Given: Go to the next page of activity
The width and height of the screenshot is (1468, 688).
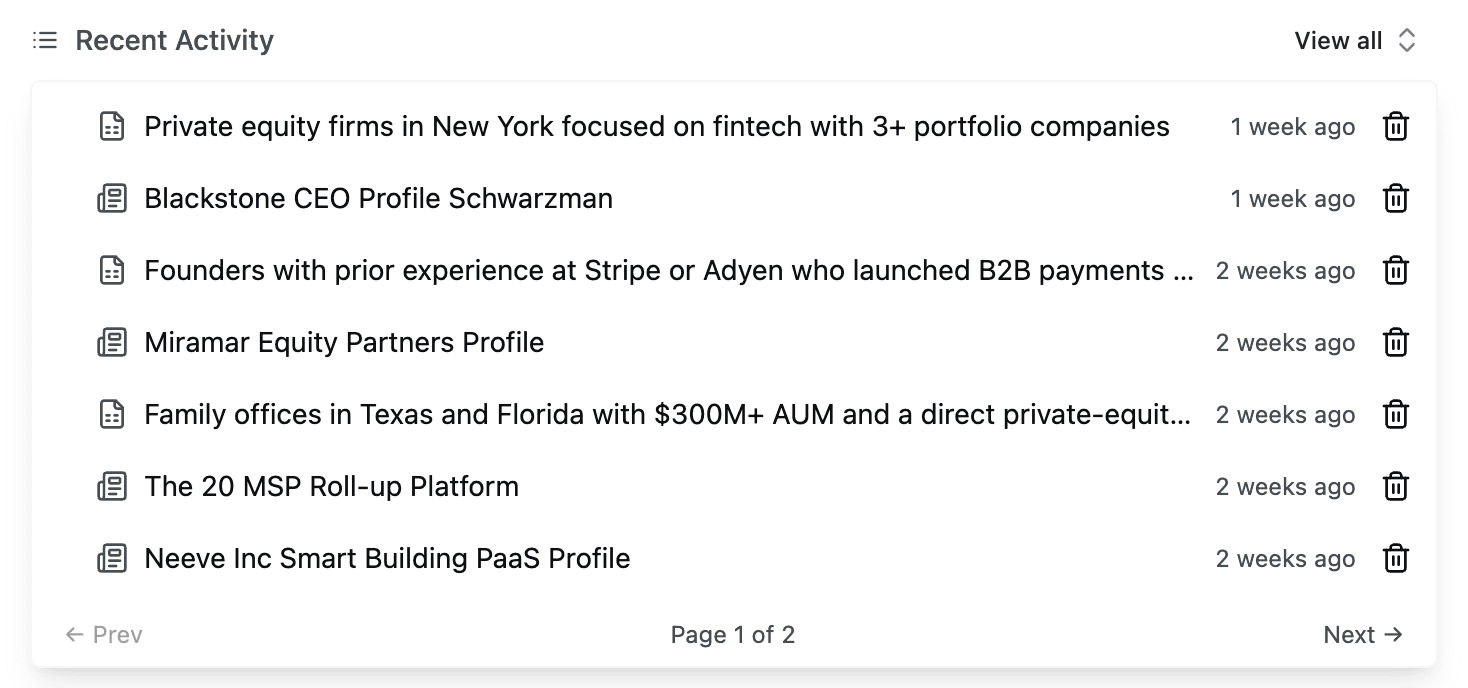Looking at the screenshot, I should pyautogui.click(x=1362, y=634).
